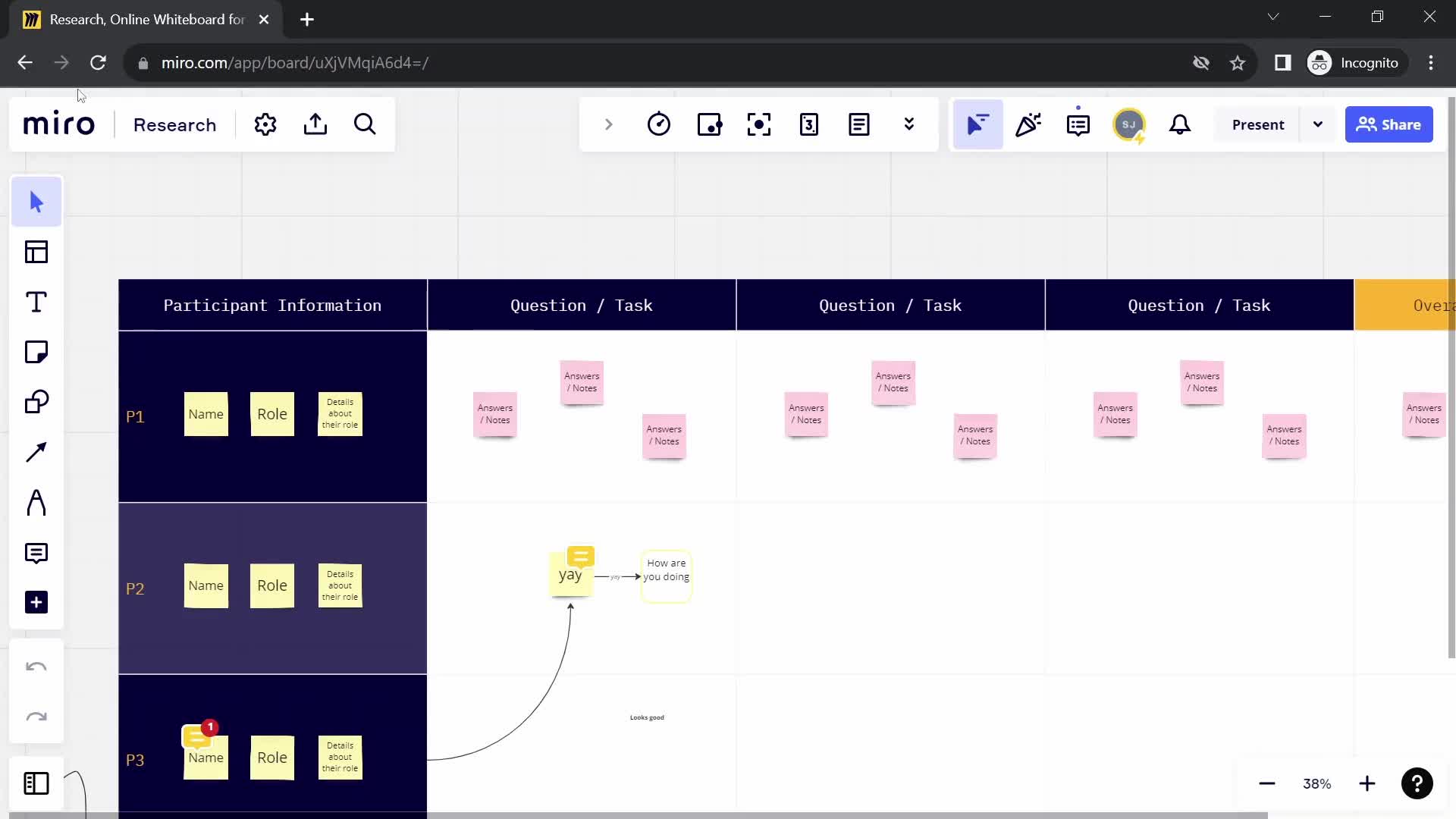Toggle the notifications bell
The image size is (1456, 819).
[x=1179, y=124]
